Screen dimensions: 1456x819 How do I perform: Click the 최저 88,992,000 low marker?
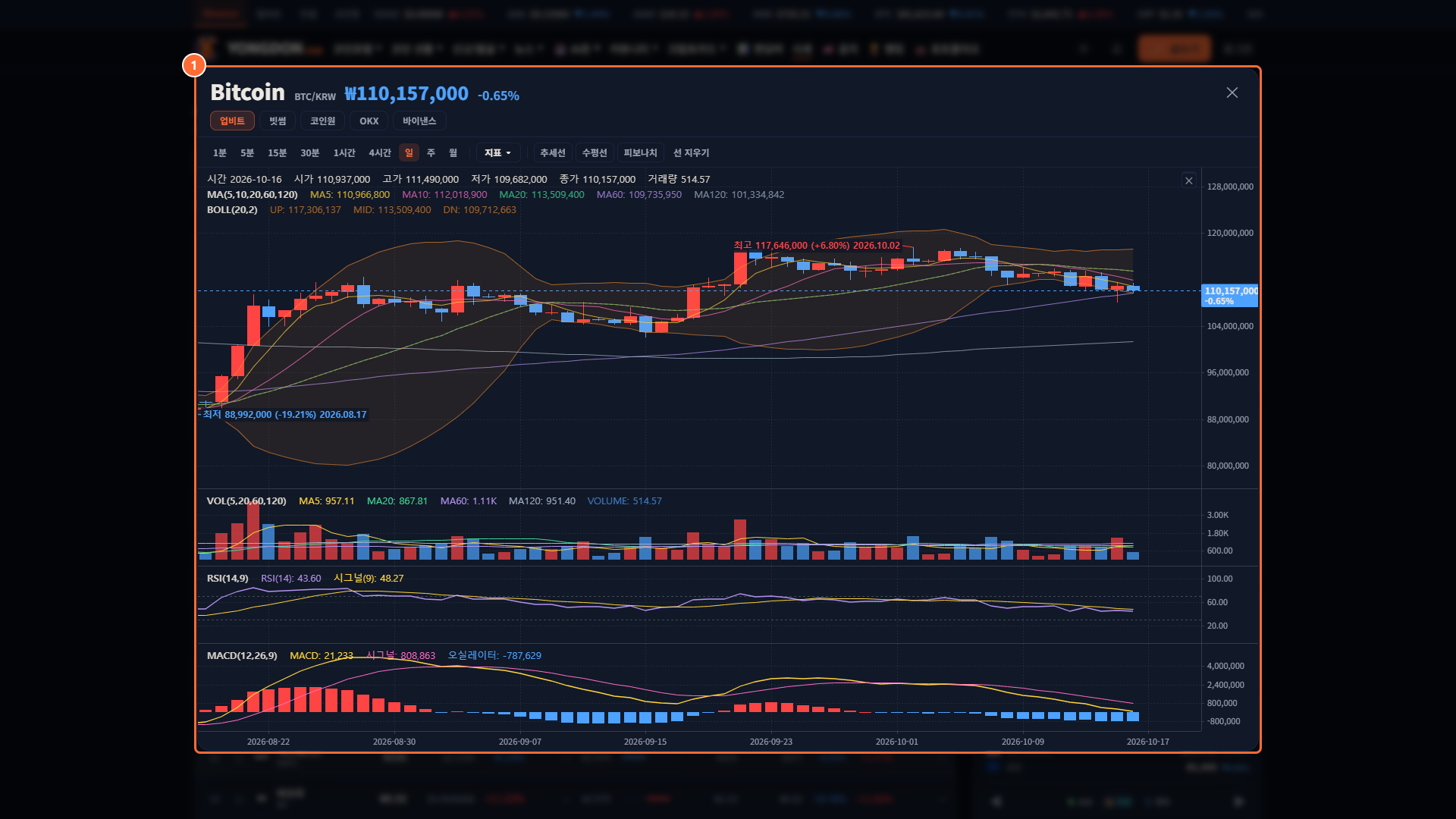click(284, 415)
